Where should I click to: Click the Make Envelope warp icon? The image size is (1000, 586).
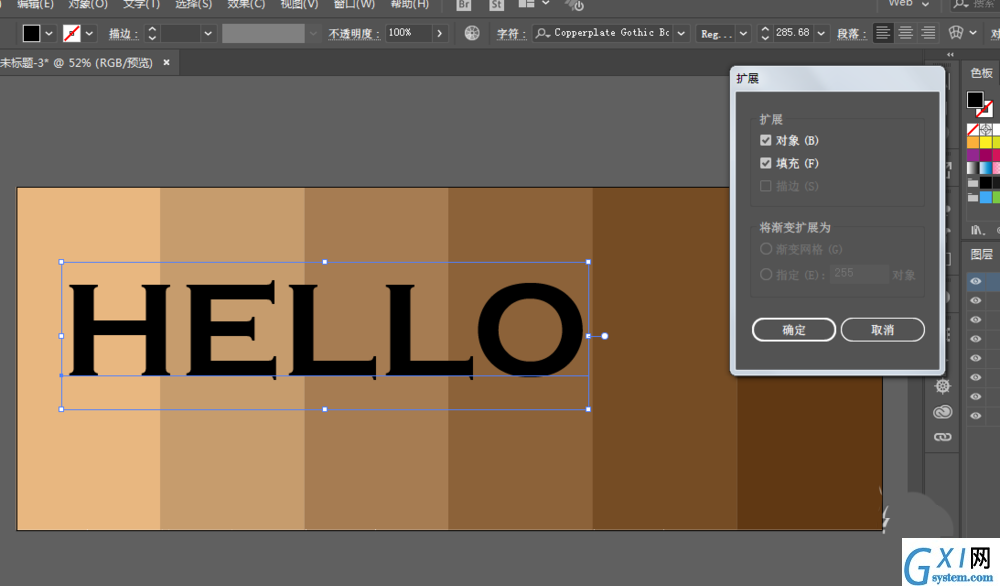(x=955, y=33)
